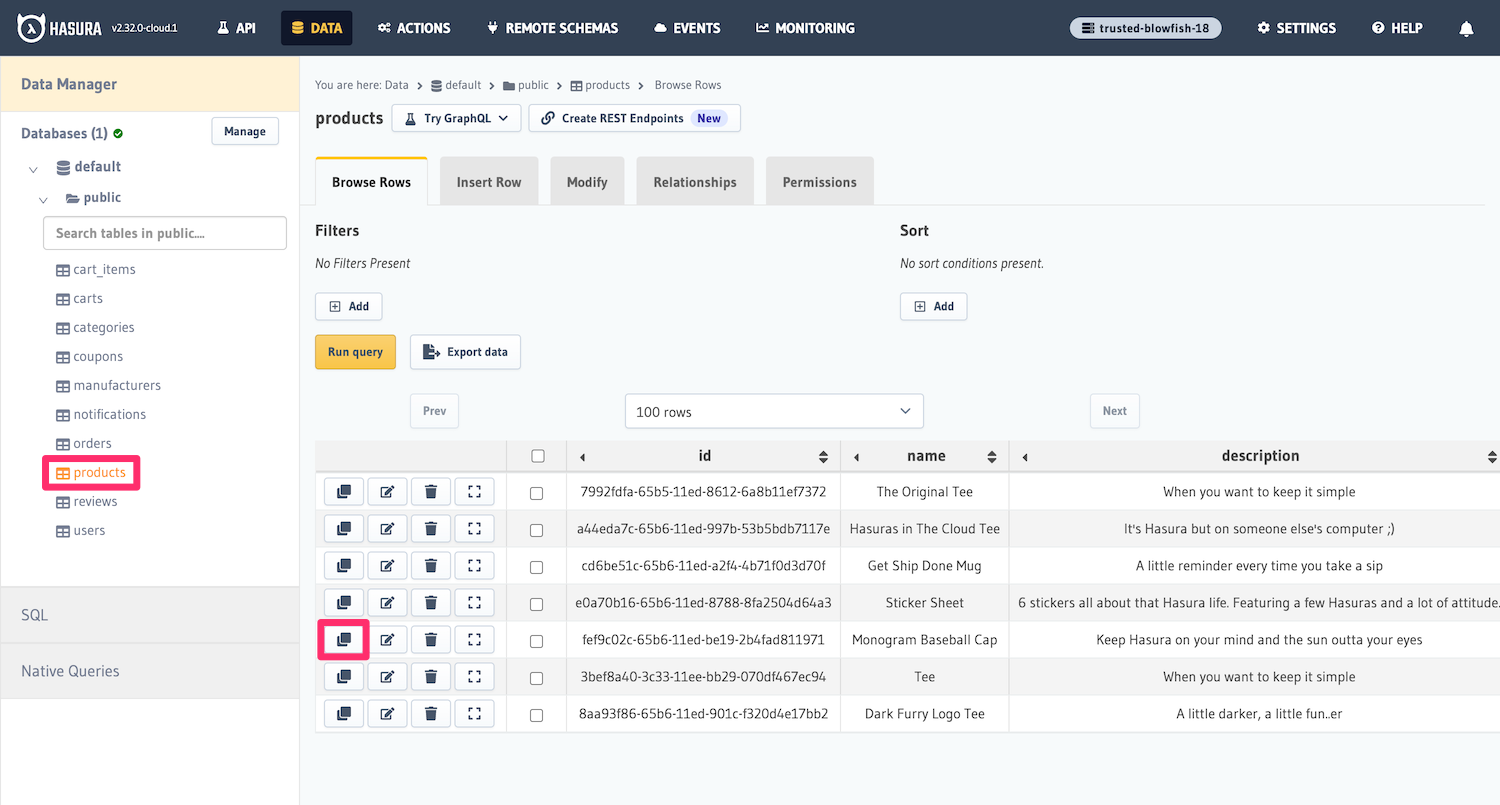1500x805 pixels.
Task: Clone the Monogram Baseball Cap row
Action: (x=343, y=640)
